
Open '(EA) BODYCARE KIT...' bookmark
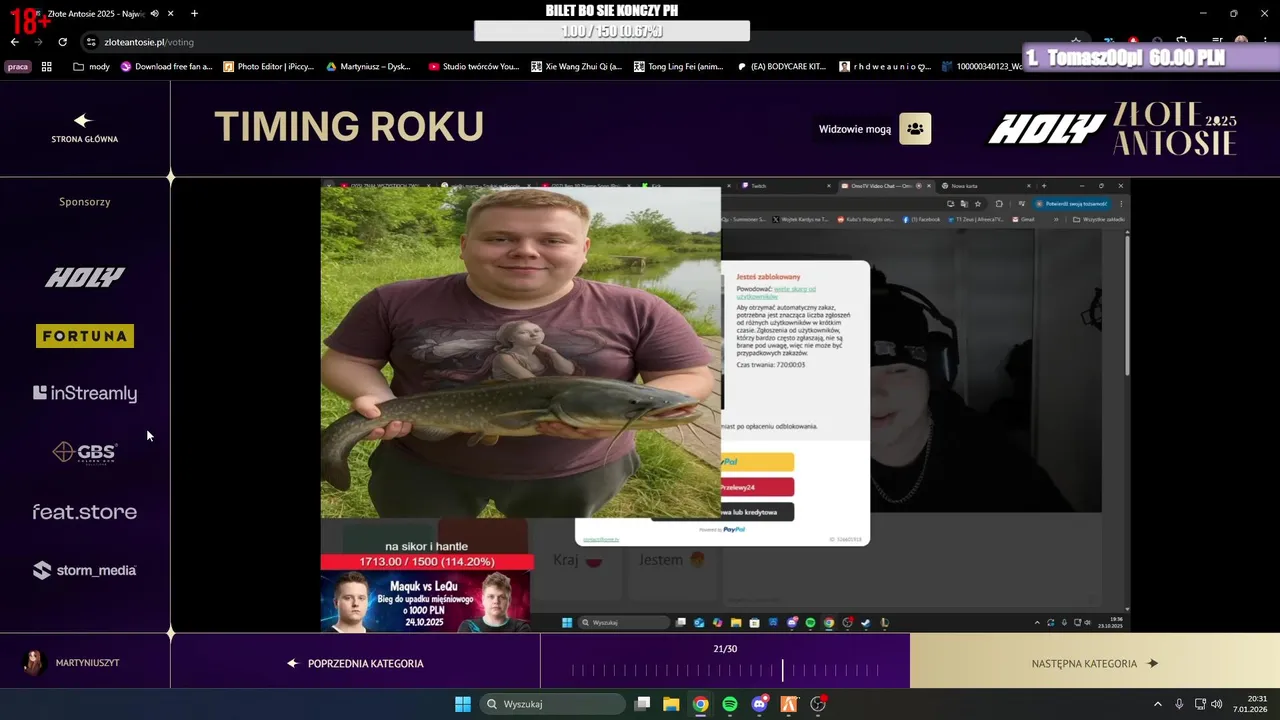781,67
